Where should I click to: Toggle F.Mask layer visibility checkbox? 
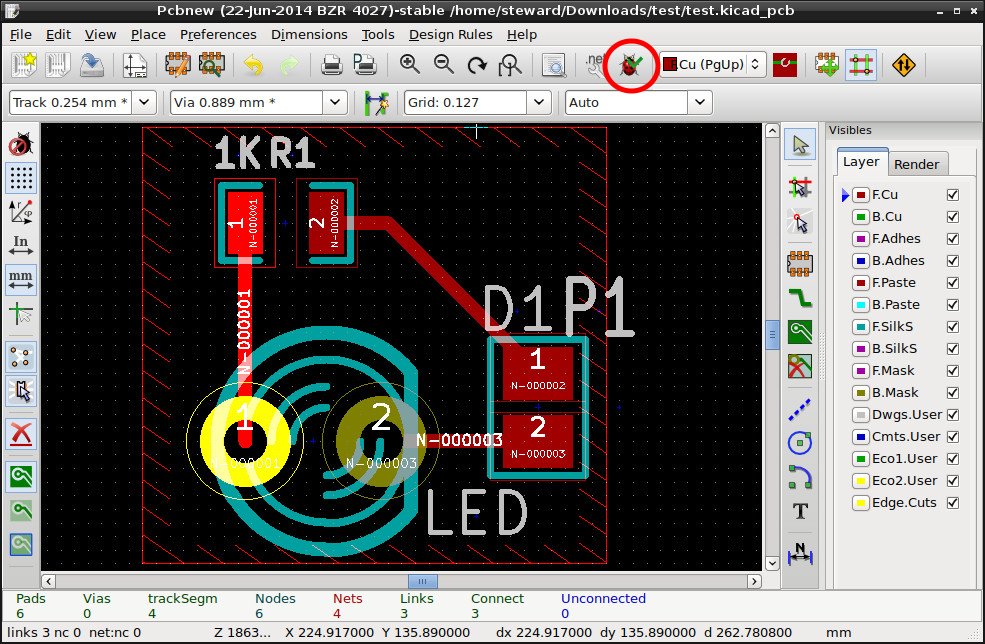[952, 371]
